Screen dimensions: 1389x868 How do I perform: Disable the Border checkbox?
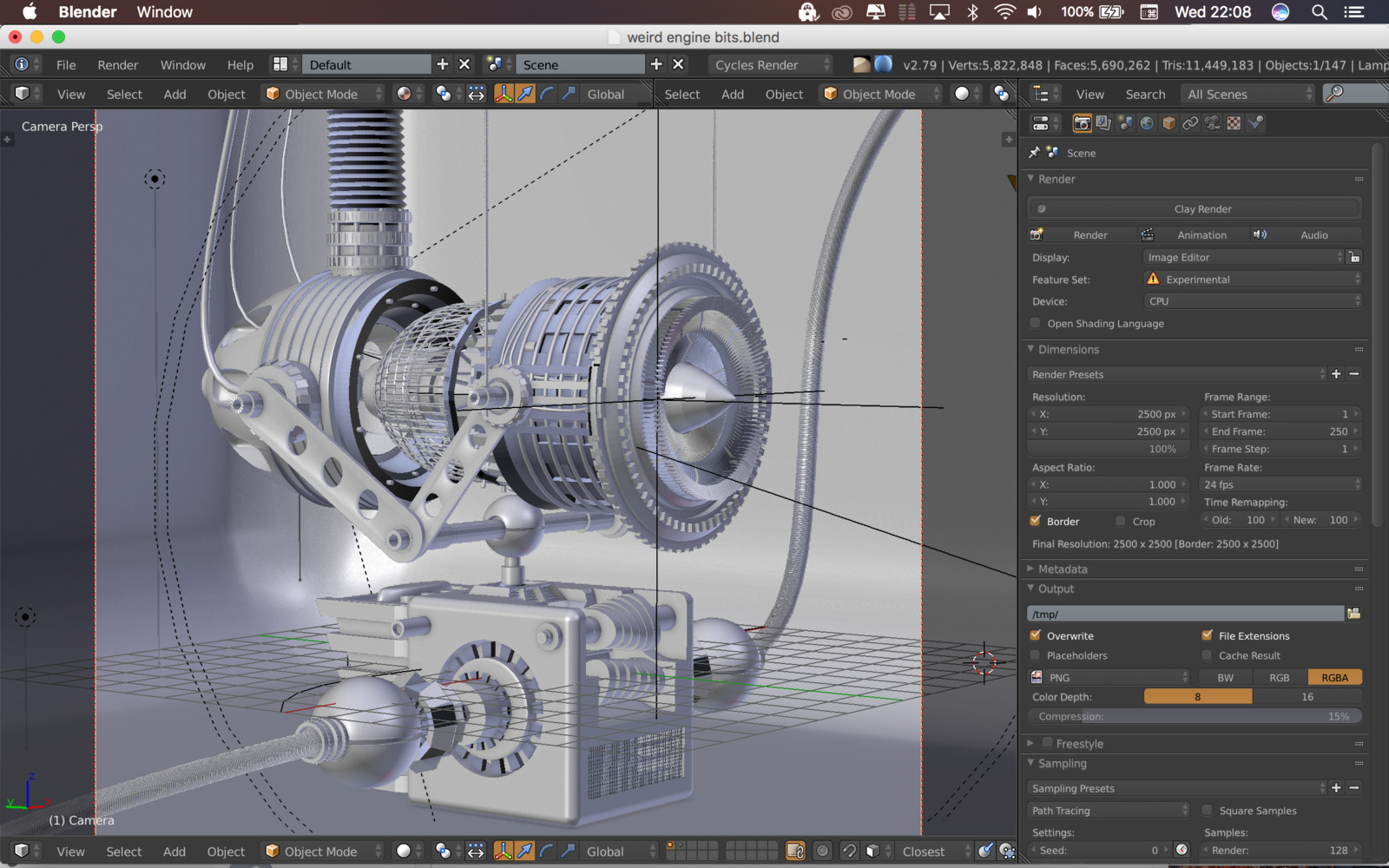click(1035, 521)
